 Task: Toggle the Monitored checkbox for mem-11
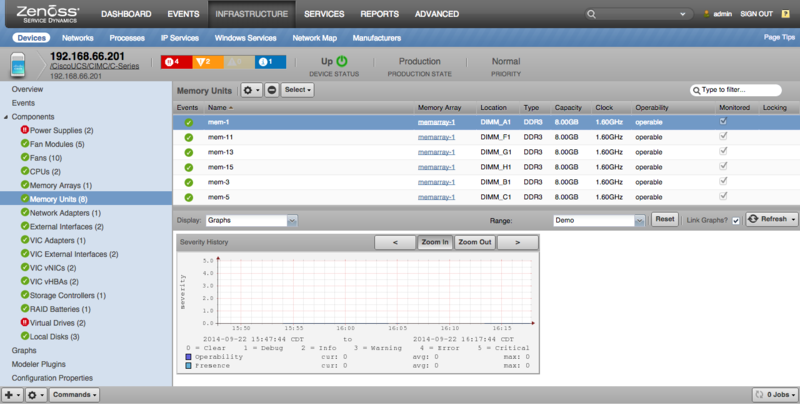pos(723,136)
